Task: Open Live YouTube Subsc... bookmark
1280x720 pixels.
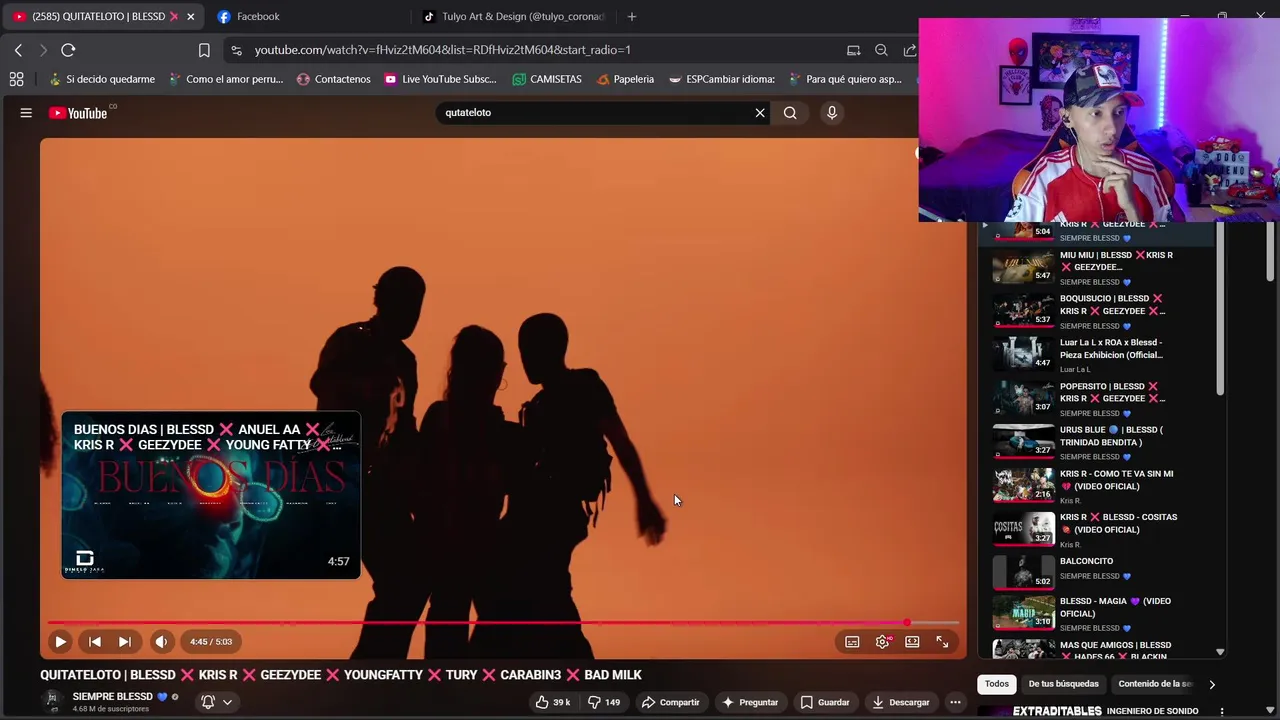Action: (x=440, y=79)
